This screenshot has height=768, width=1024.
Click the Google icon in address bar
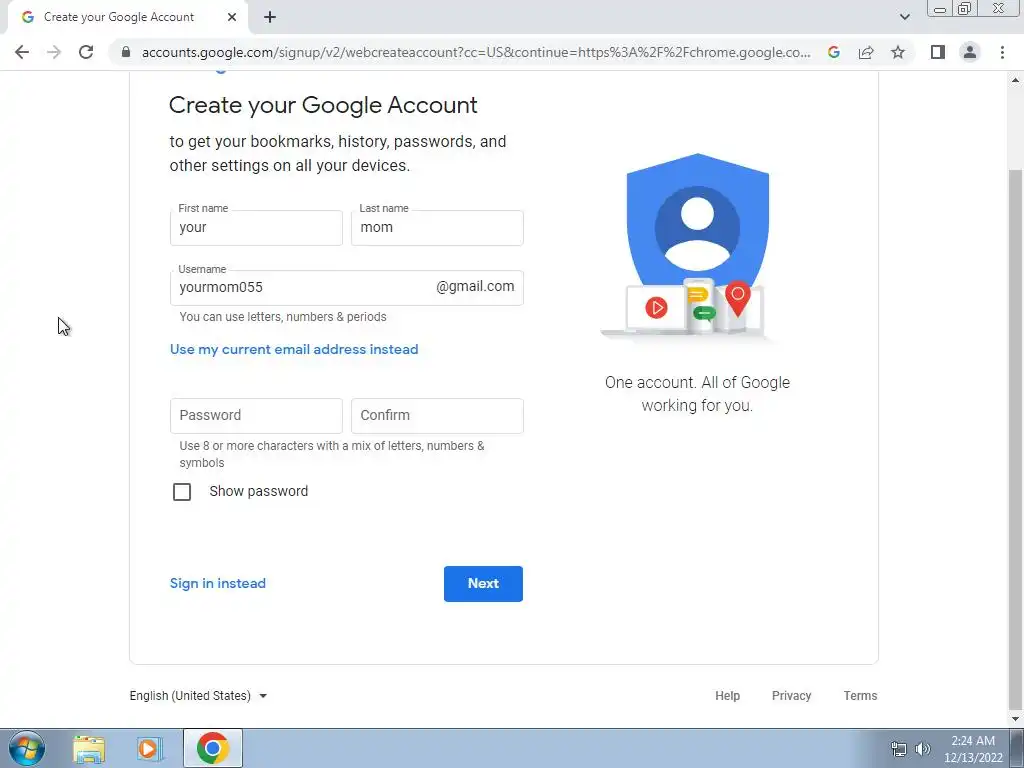pos(833,52)
